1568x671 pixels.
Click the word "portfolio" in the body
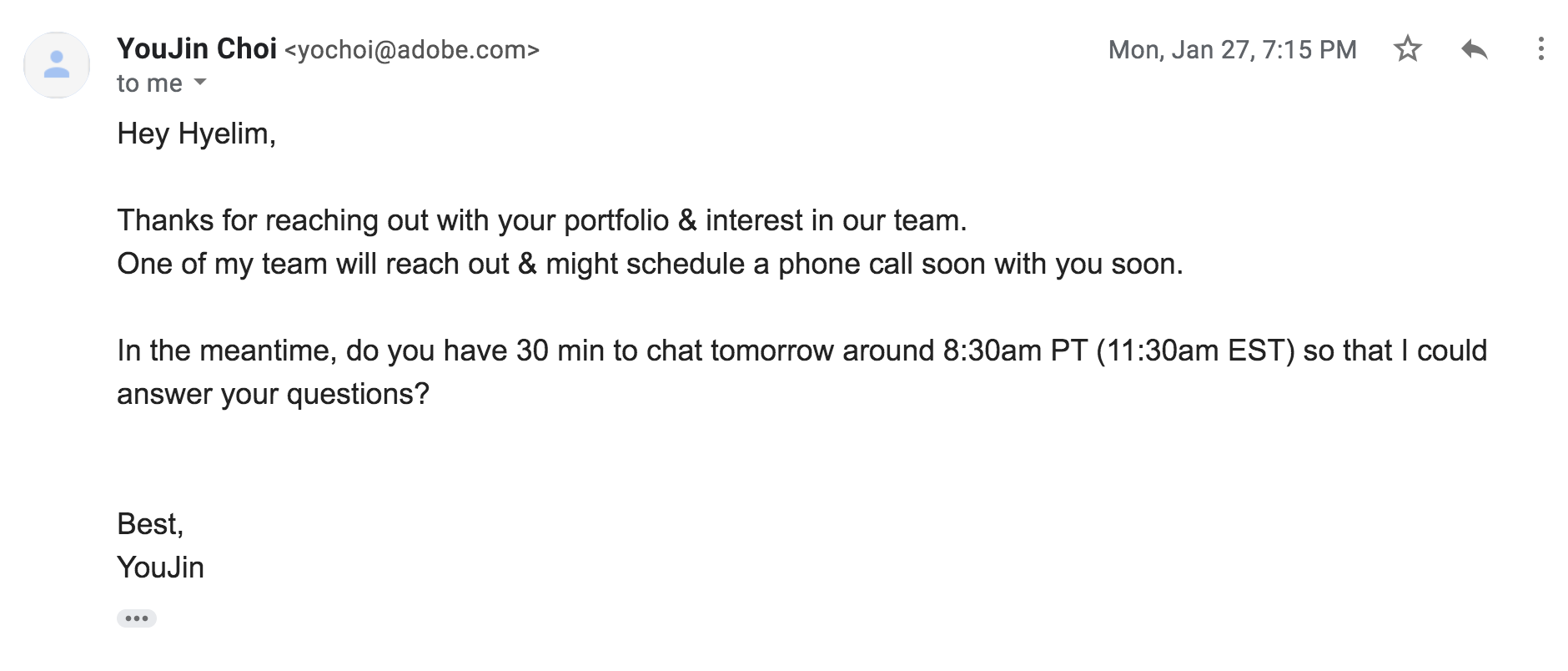coord(616,221)
